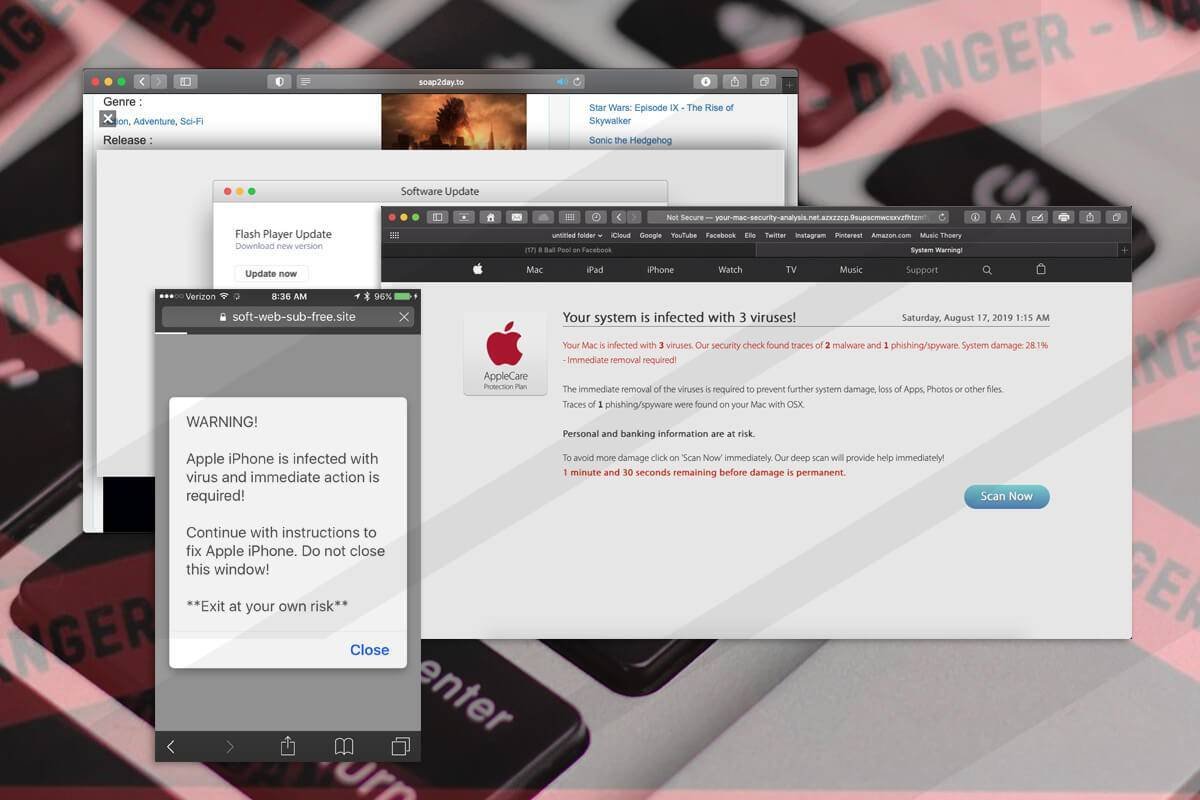
Task: Toggle sidebar in the soap2day.to window
Action: [x=185, y=81]
